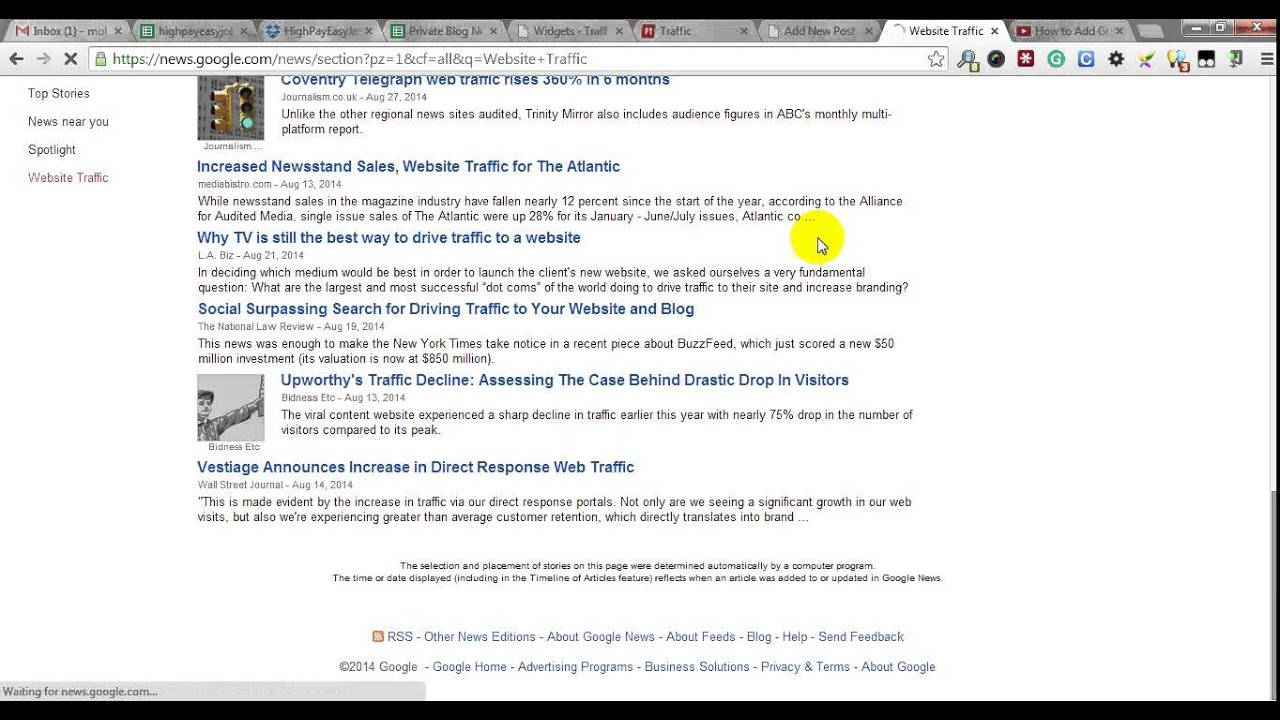This screenshot has height=720, width=1280.
Task: Open the black gear extension icon
Action: pos(1116,59)
